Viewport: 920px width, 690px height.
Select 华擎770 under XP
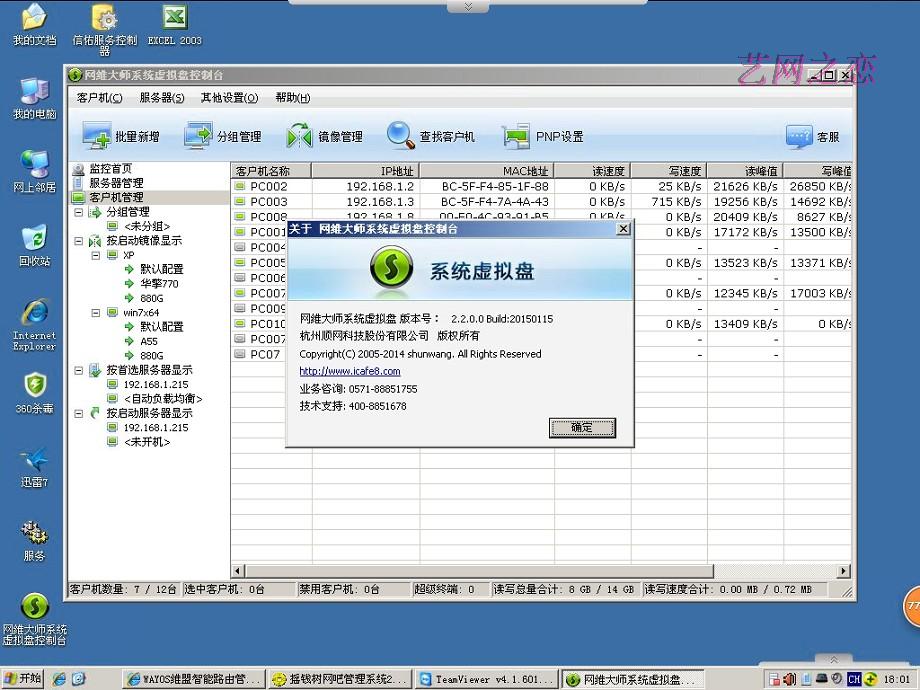(159, 283)
